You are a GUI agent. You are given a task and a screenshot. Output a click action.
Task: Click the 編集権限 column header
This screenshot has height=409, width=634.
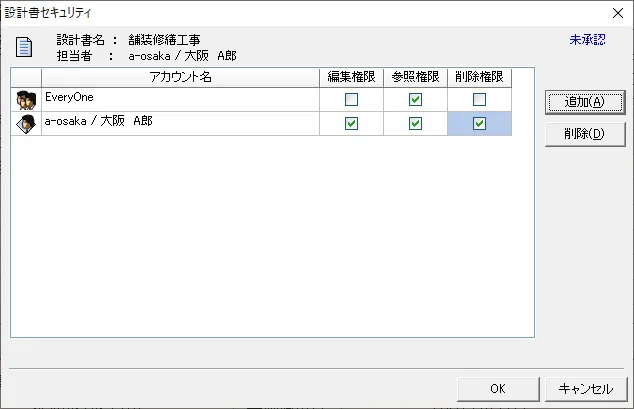click(x=351, y=77)
